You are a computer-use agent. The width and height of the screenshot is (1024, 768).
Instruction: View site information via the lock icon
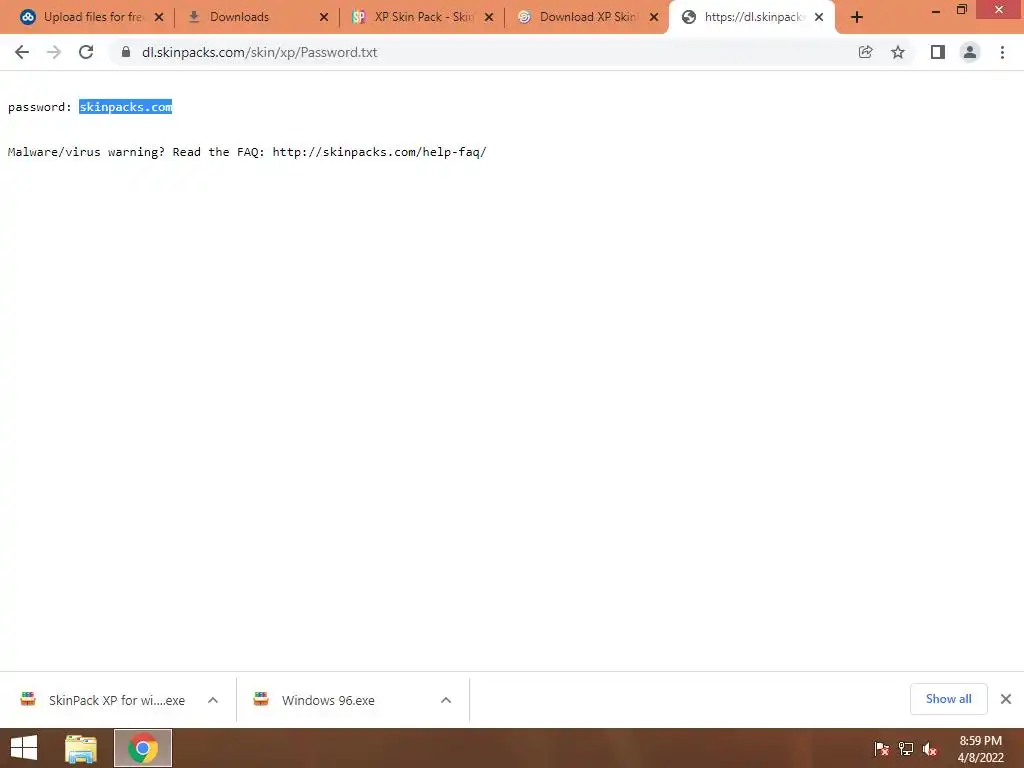tap(125, 52)
